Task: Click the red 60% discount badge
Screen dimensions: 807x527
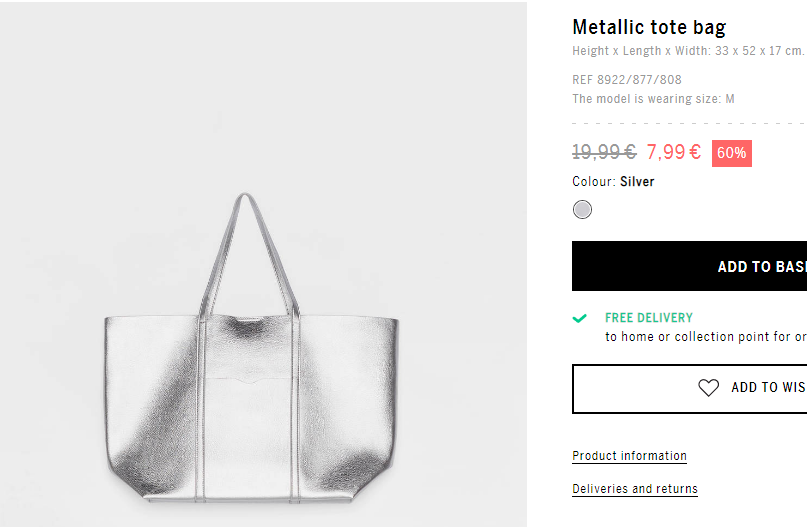Action: coord(731,153)
